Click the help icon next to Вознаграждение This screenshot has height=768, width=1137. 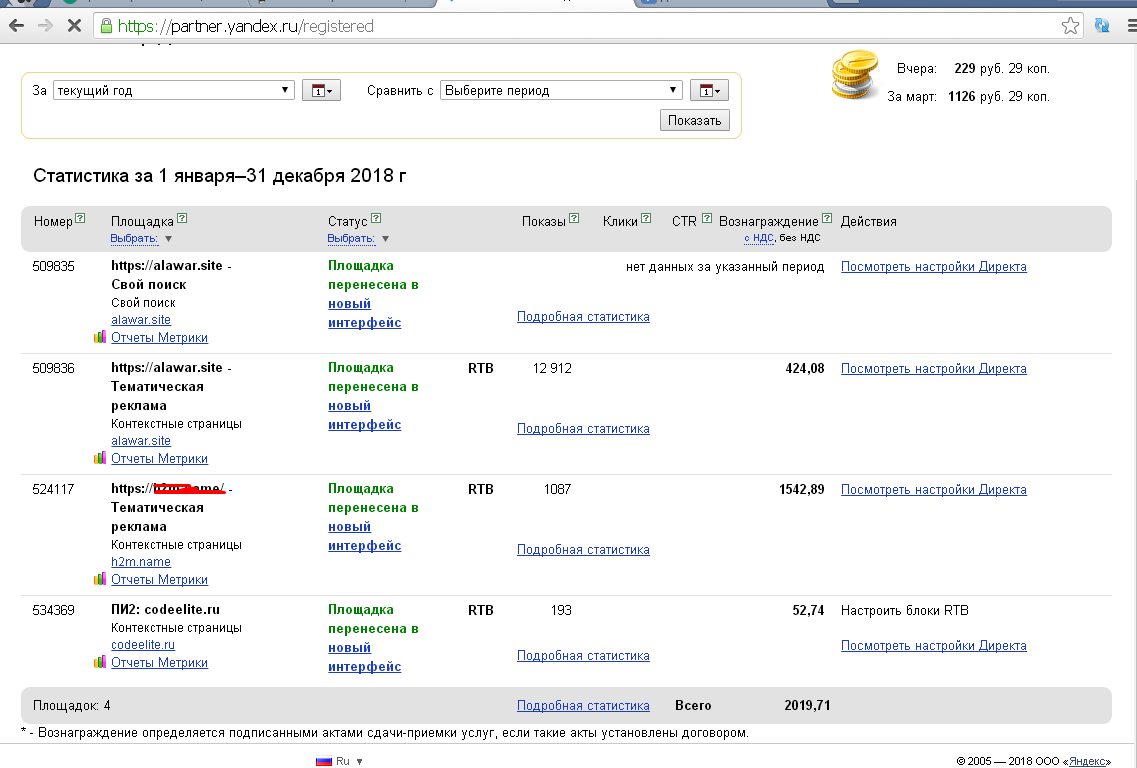[827, 218]
